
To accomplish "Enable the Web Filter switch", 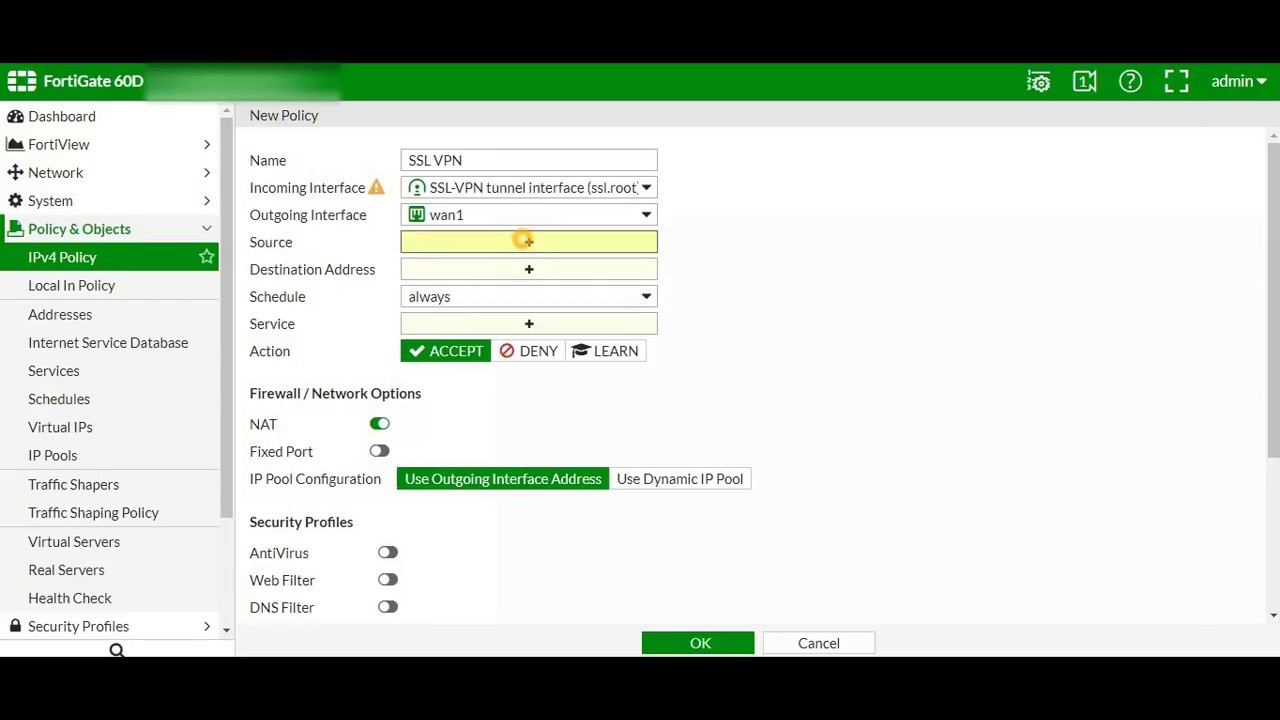I will [388, 579].
